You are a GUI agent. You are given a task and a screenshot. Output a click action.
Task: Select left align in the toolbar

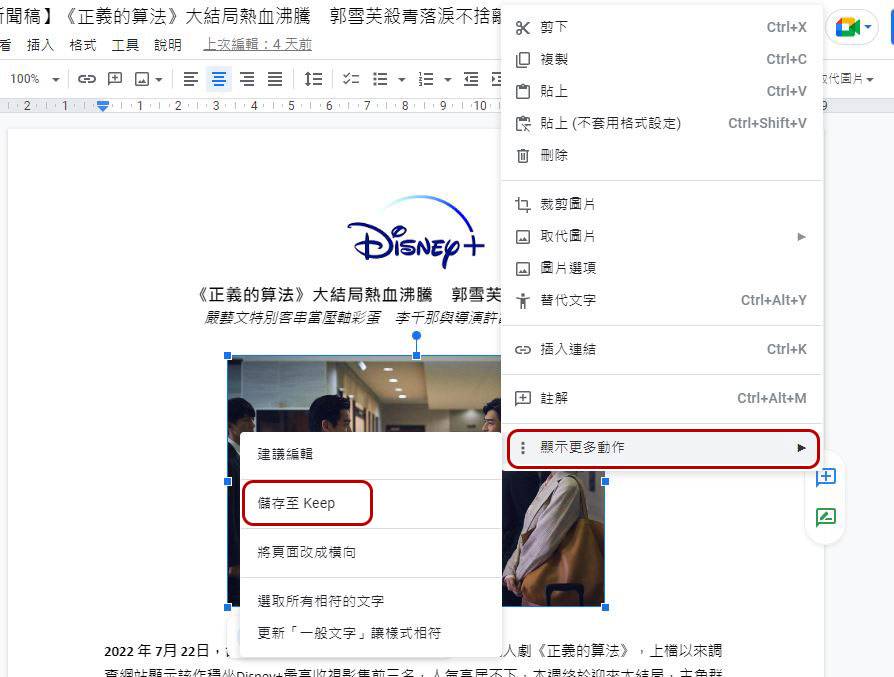click(191, 79)
